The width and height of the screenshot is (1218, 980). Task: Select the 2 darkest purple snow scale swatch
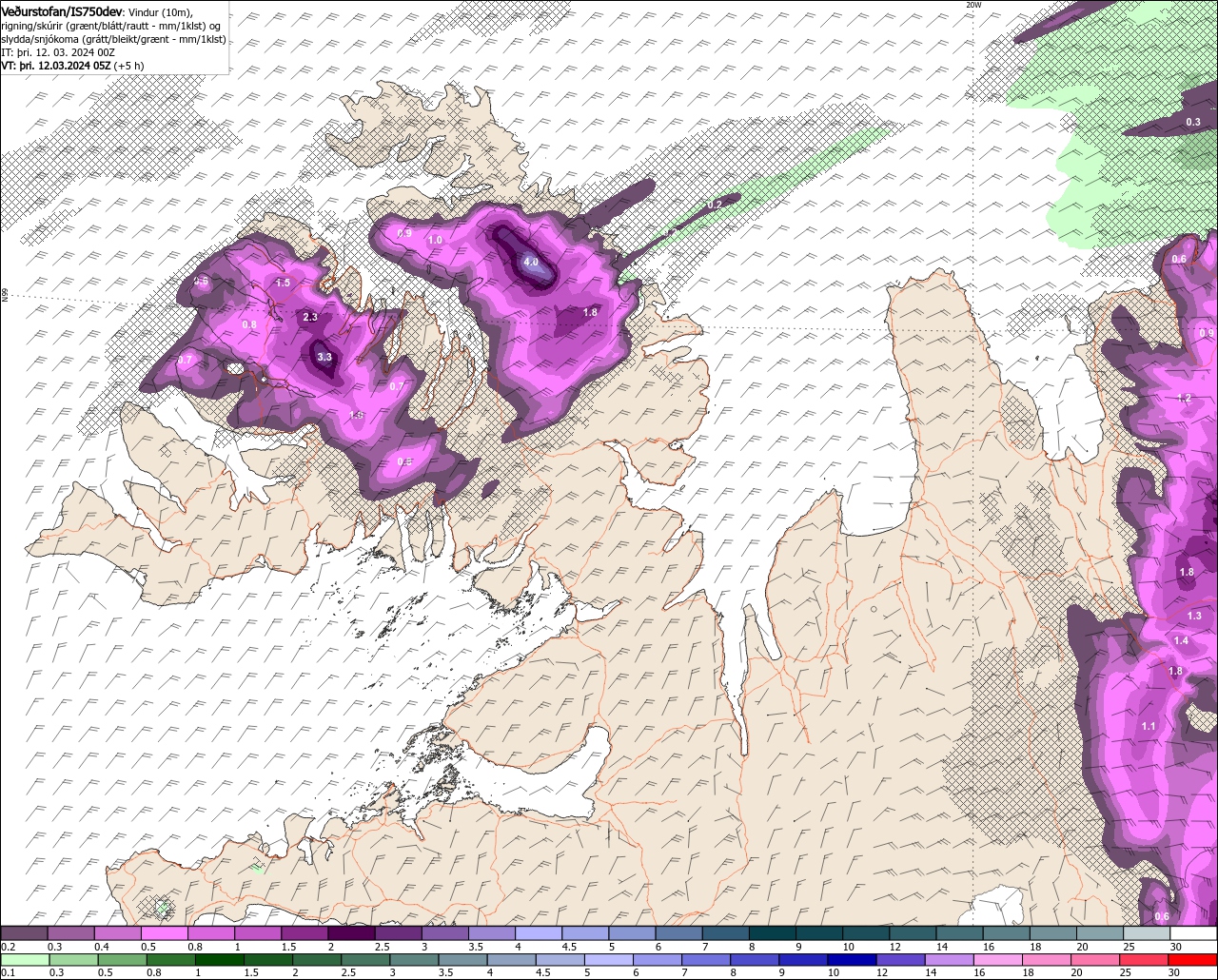(351, 933)
